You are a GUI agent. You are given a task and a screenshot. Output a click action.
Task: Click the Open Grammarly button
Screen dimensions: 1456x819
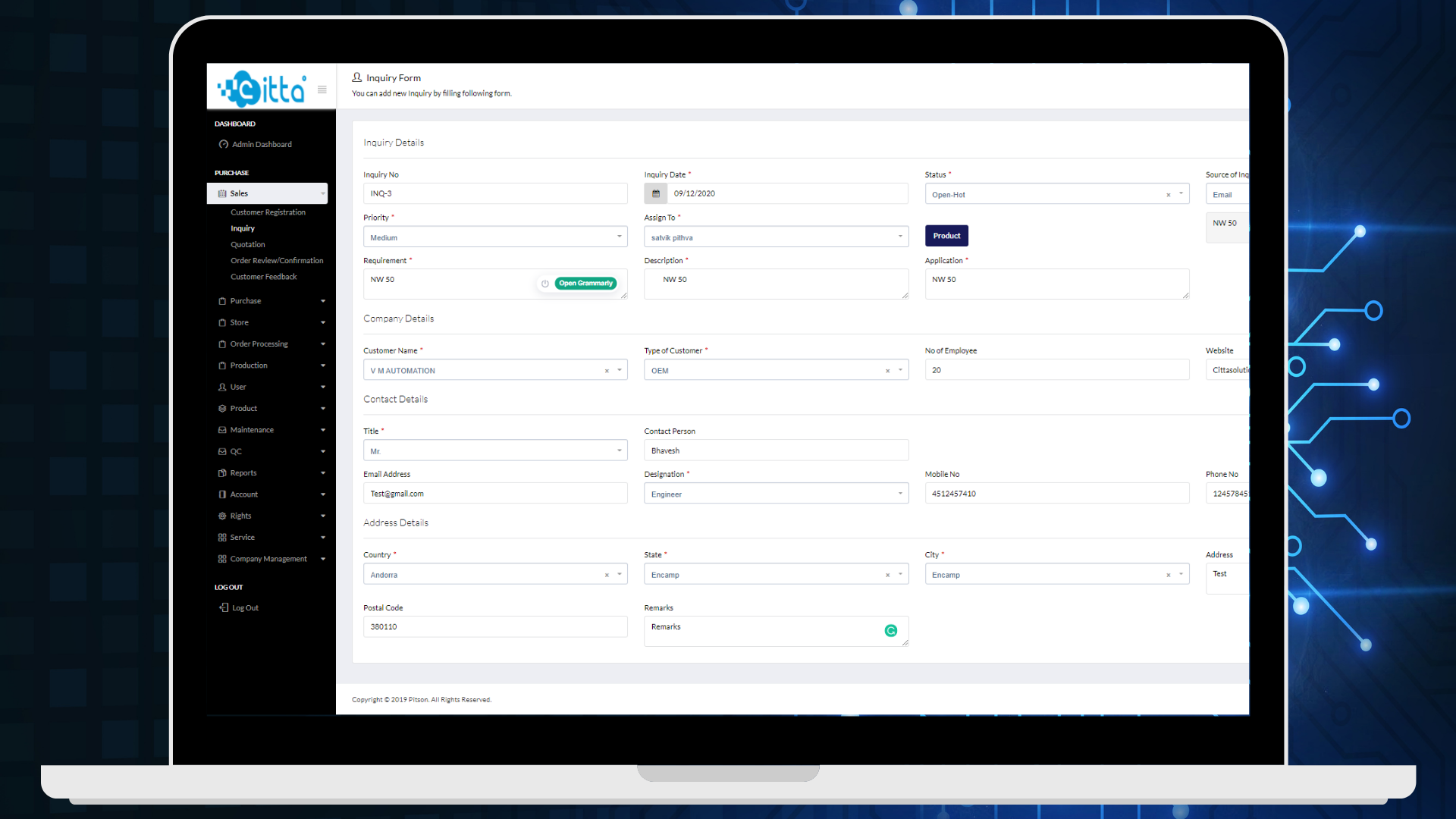point(585,284)
